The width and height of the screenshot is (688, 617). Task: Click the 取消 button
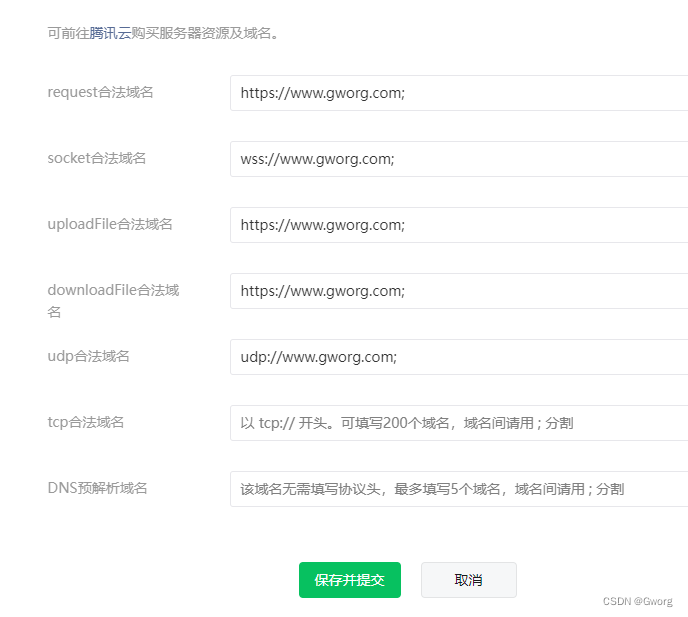469,580
